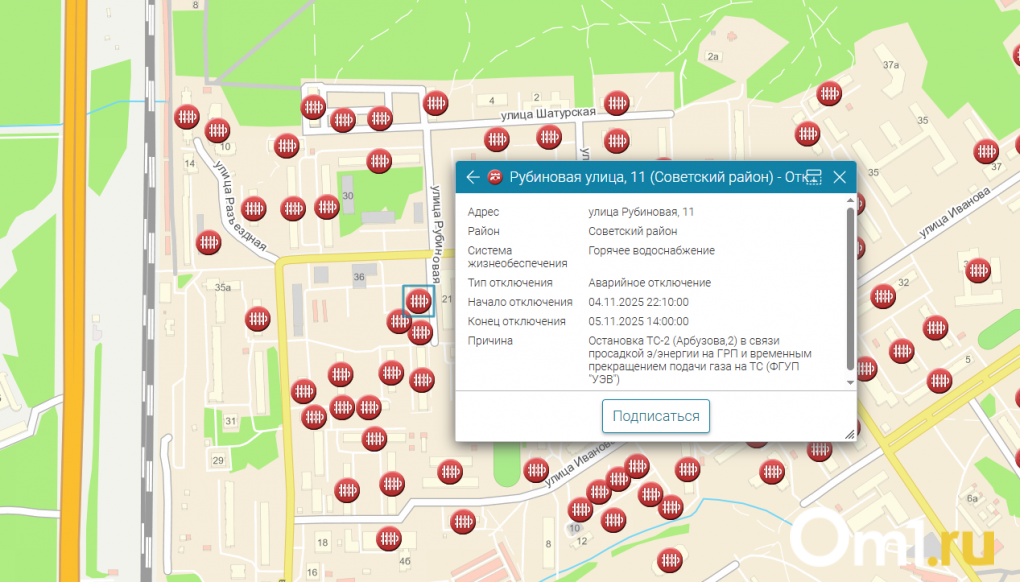Select outage marker near building 4б
1020x582 pixels.
pos(389,539)
